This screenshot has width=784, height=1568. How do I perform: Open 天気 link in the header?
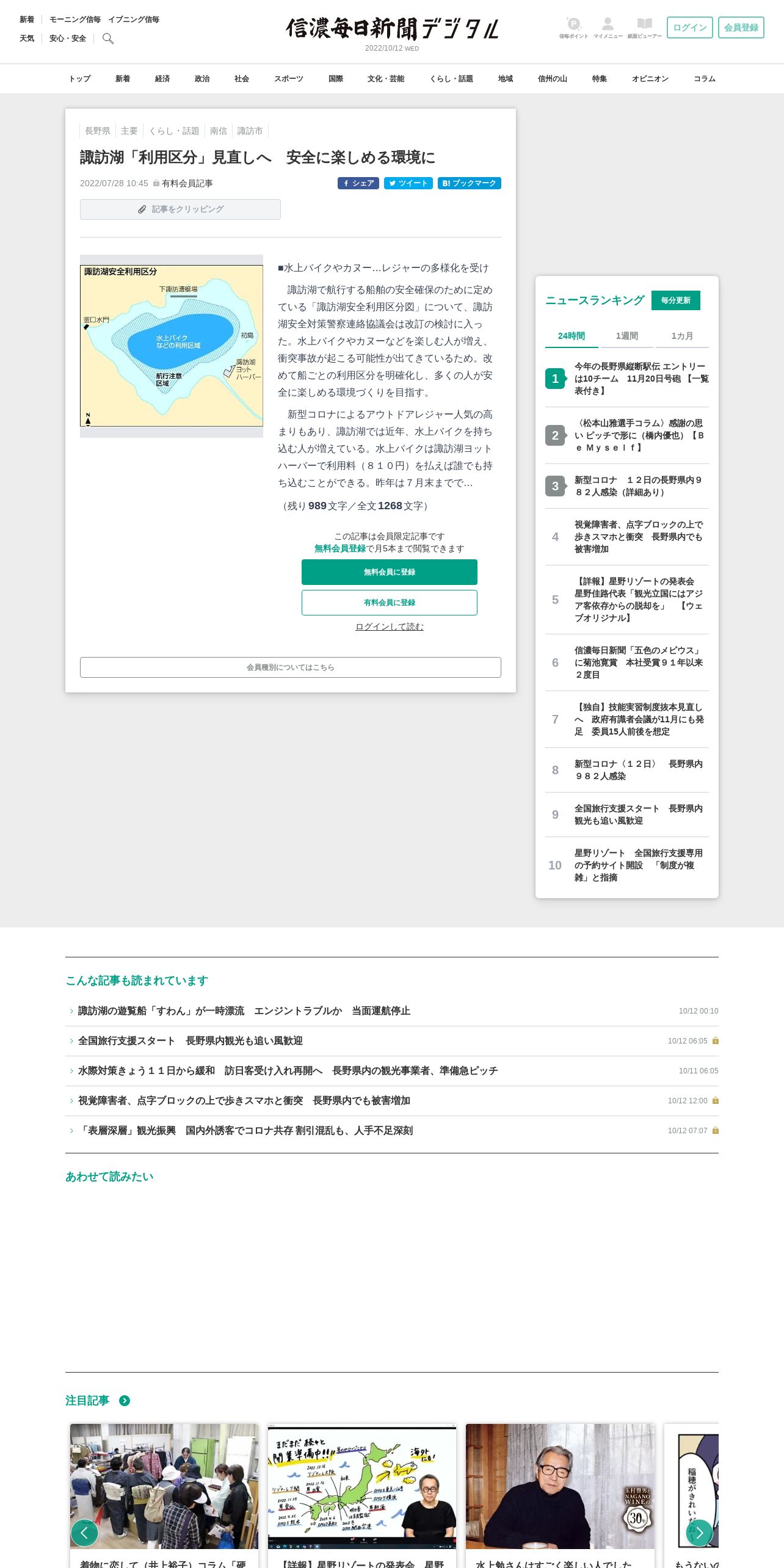[x=27, y=38]
